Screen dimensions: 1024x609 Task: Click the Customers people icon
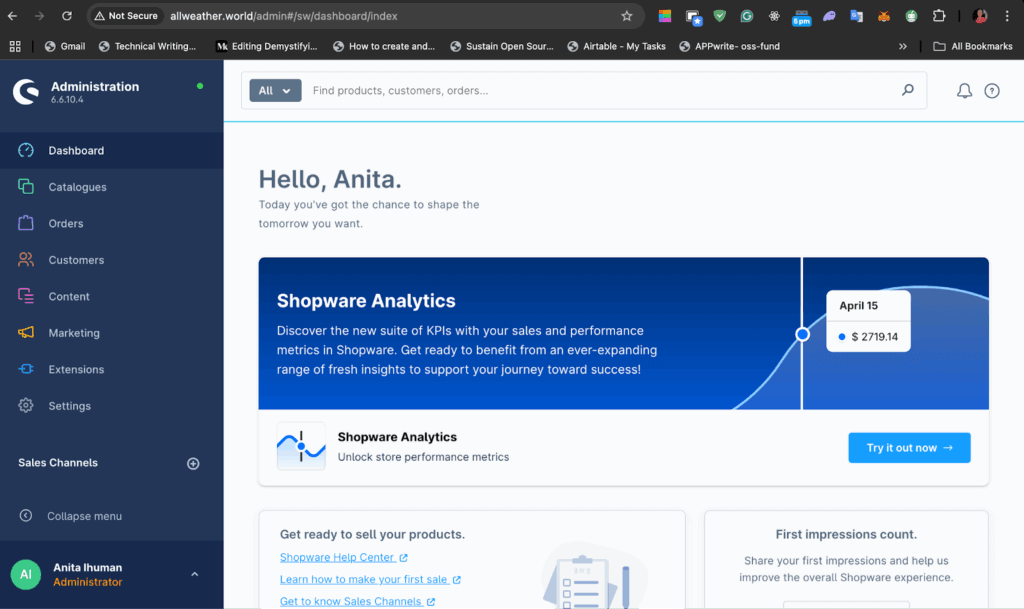coord(25,259)
